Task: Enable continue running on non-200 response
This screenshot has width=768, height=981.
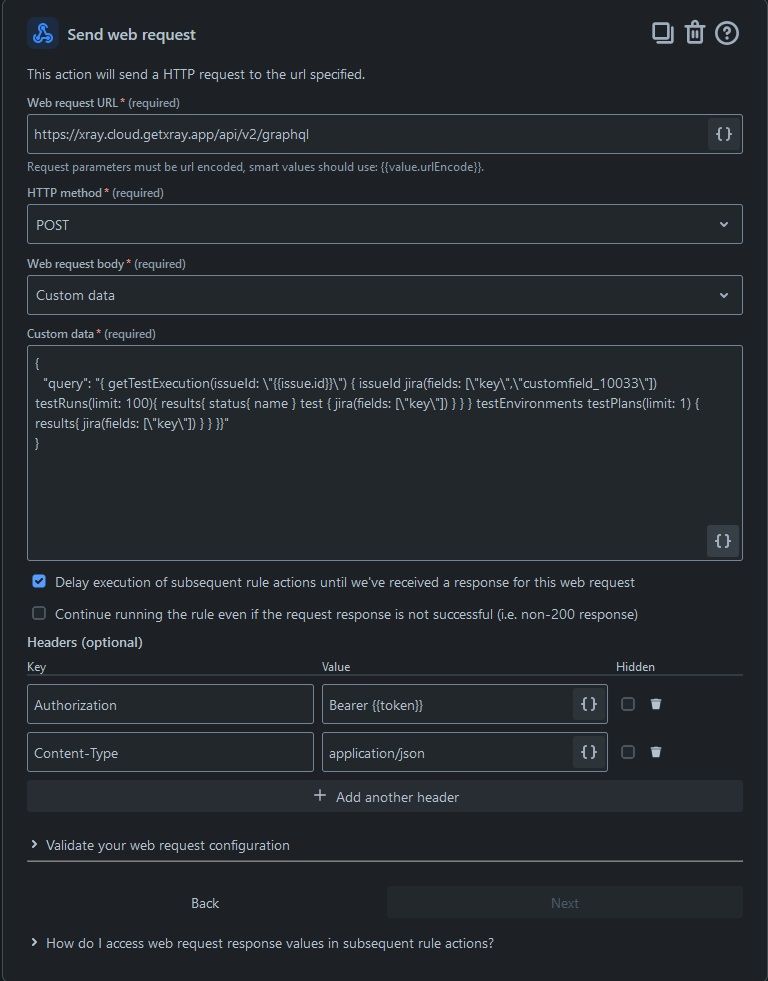Action: (39, 613)
